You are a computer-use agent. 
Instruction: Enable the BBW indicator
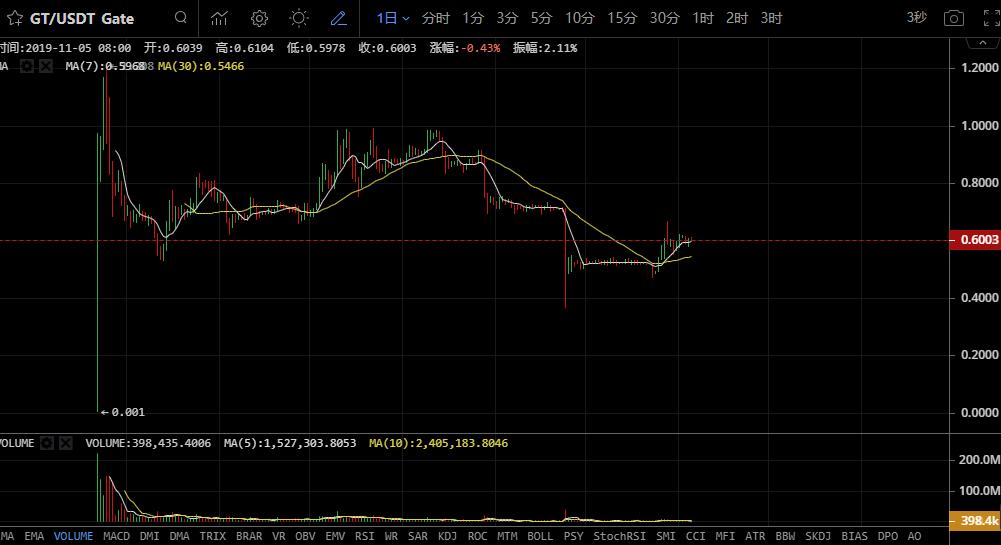pyautogui.click(x=785, y=536)
